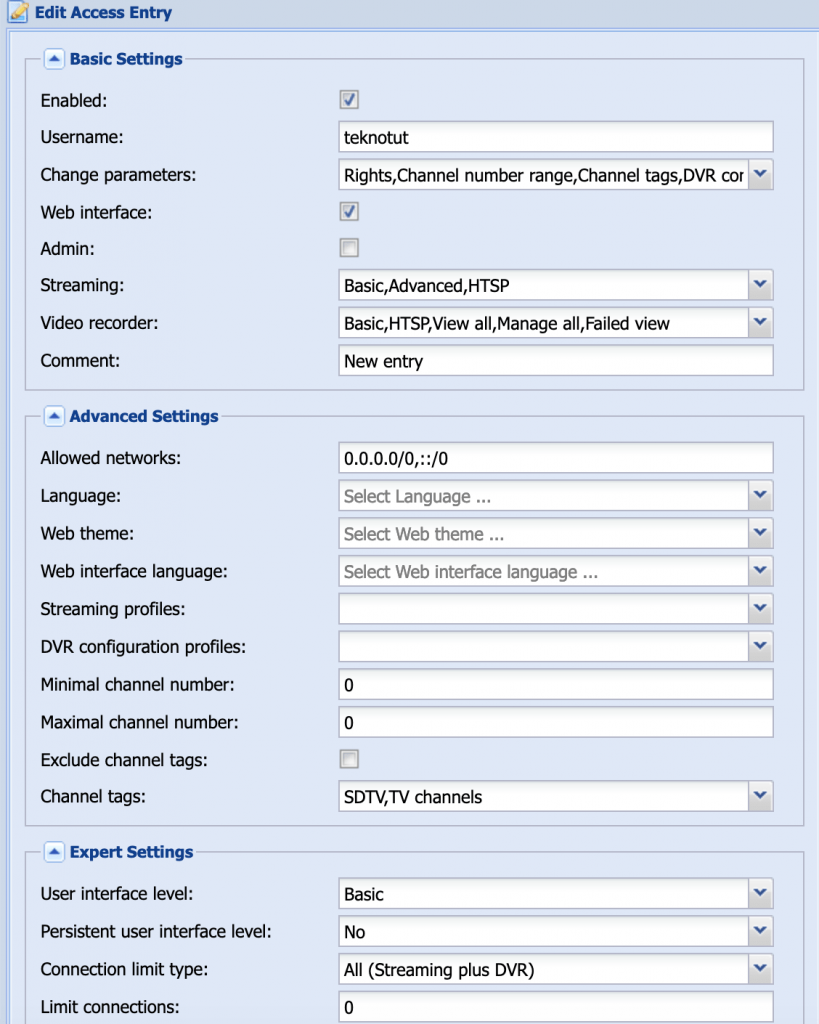
Task: Focus the Allowed networks field
Action: (x=556, y=458)
